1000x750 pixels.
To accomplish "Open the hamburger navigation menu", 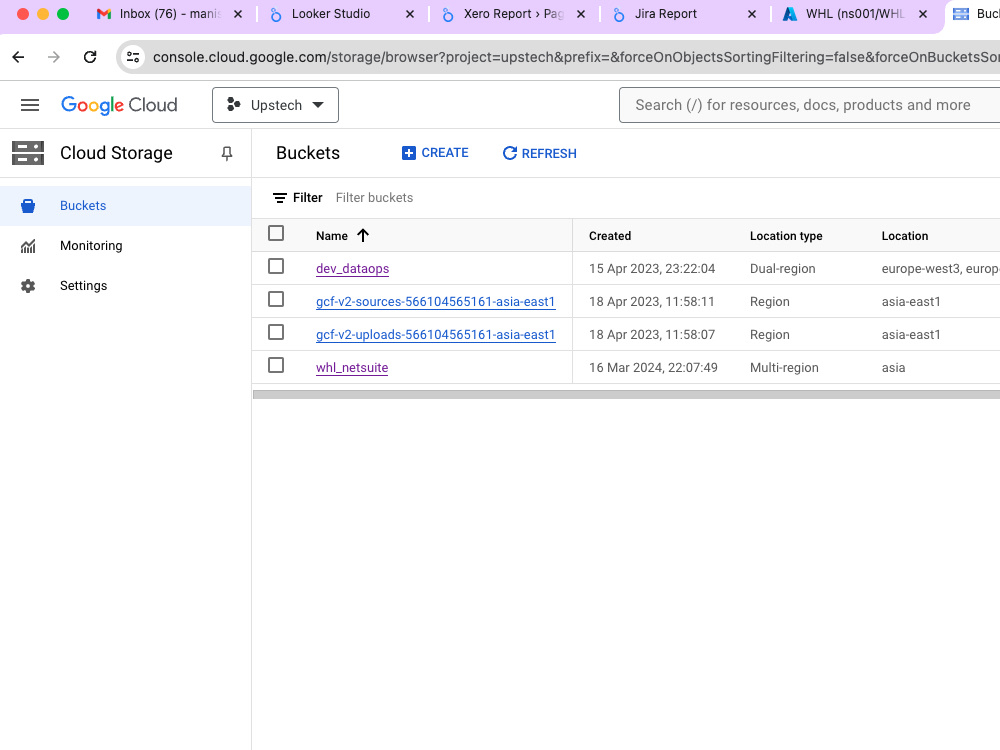I will coord(30,105).
